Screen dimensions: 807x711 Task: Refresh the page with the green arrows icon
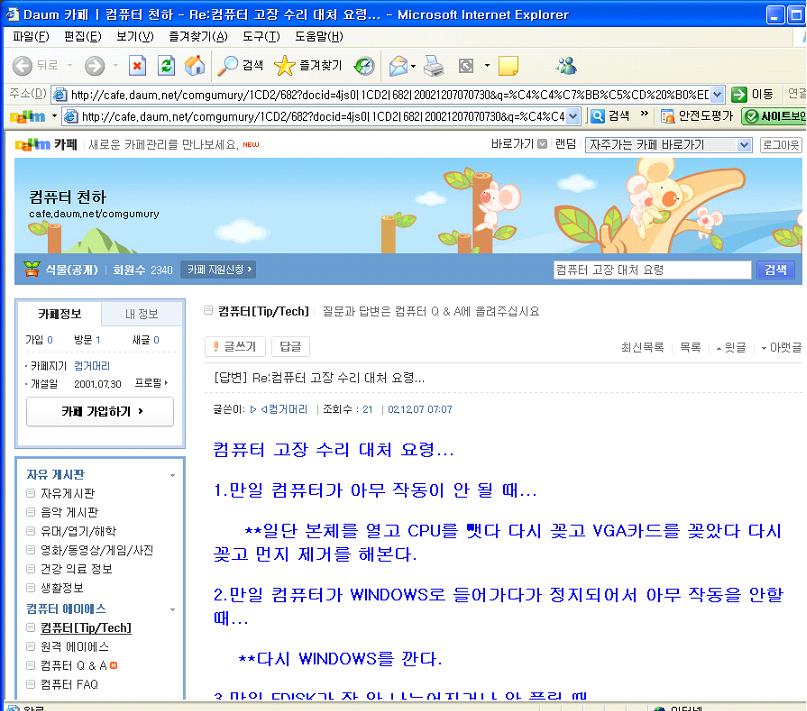[166, 65]
